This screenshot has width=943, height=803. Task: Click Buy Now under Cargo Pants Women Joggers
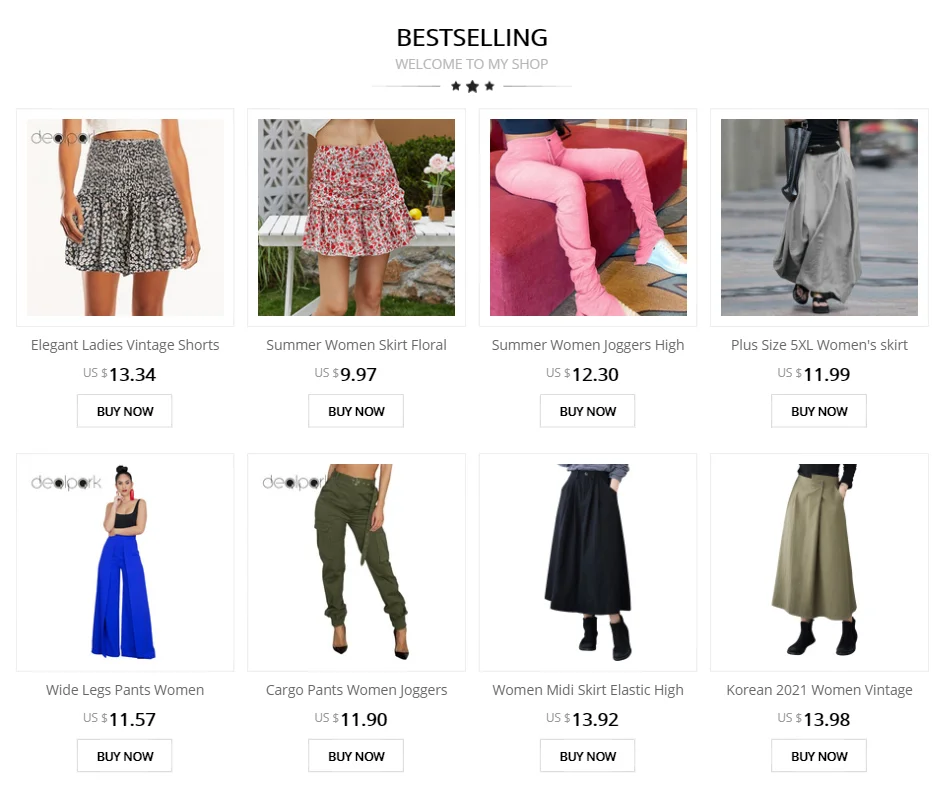(356, 756)
